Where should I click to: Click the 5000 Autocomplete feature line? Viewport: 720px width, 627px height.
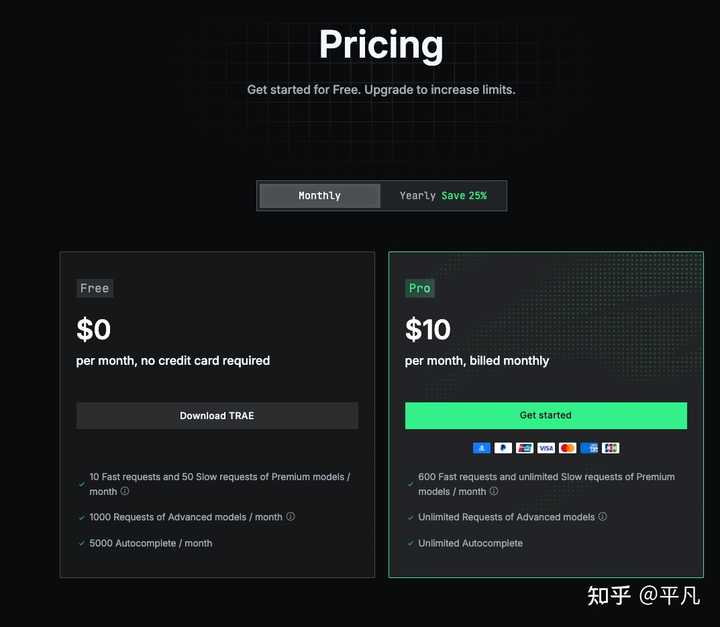pyautogui.click(x=151, y=543)
